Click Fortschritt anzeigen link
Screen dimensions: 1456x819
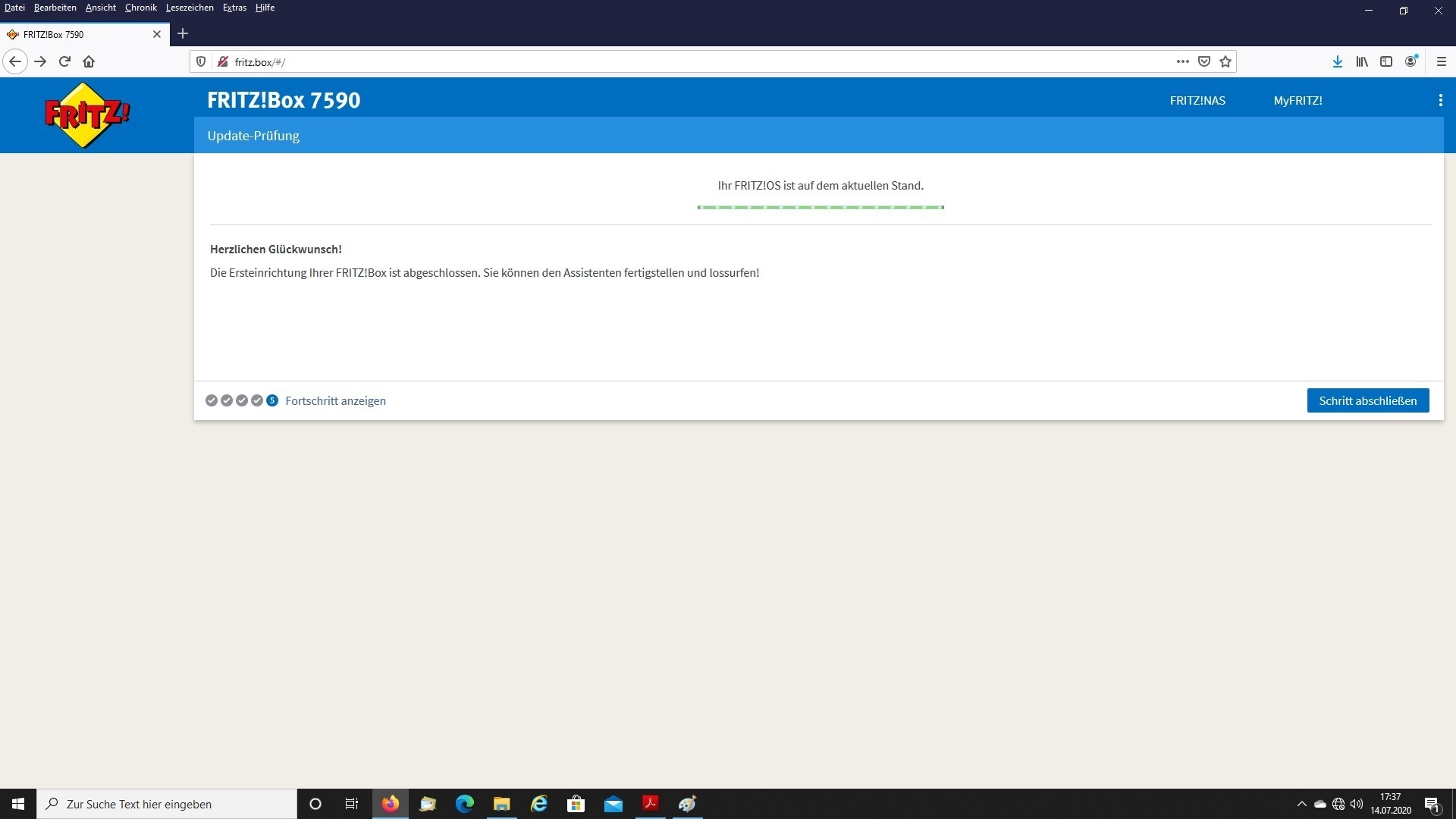[x=335, y=400]
